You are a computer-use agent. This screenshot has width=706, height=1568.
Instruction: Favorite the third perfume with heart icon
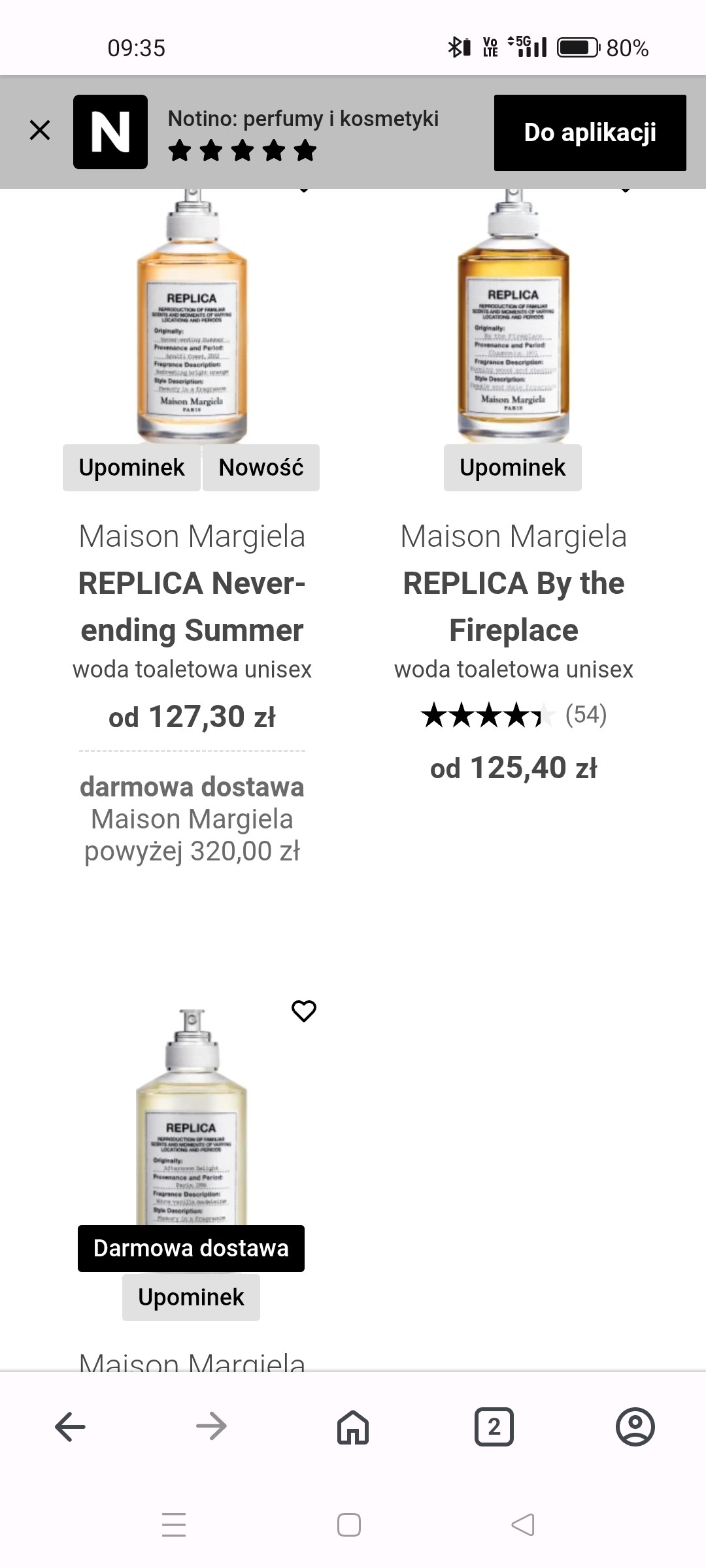pos(303,1011)
